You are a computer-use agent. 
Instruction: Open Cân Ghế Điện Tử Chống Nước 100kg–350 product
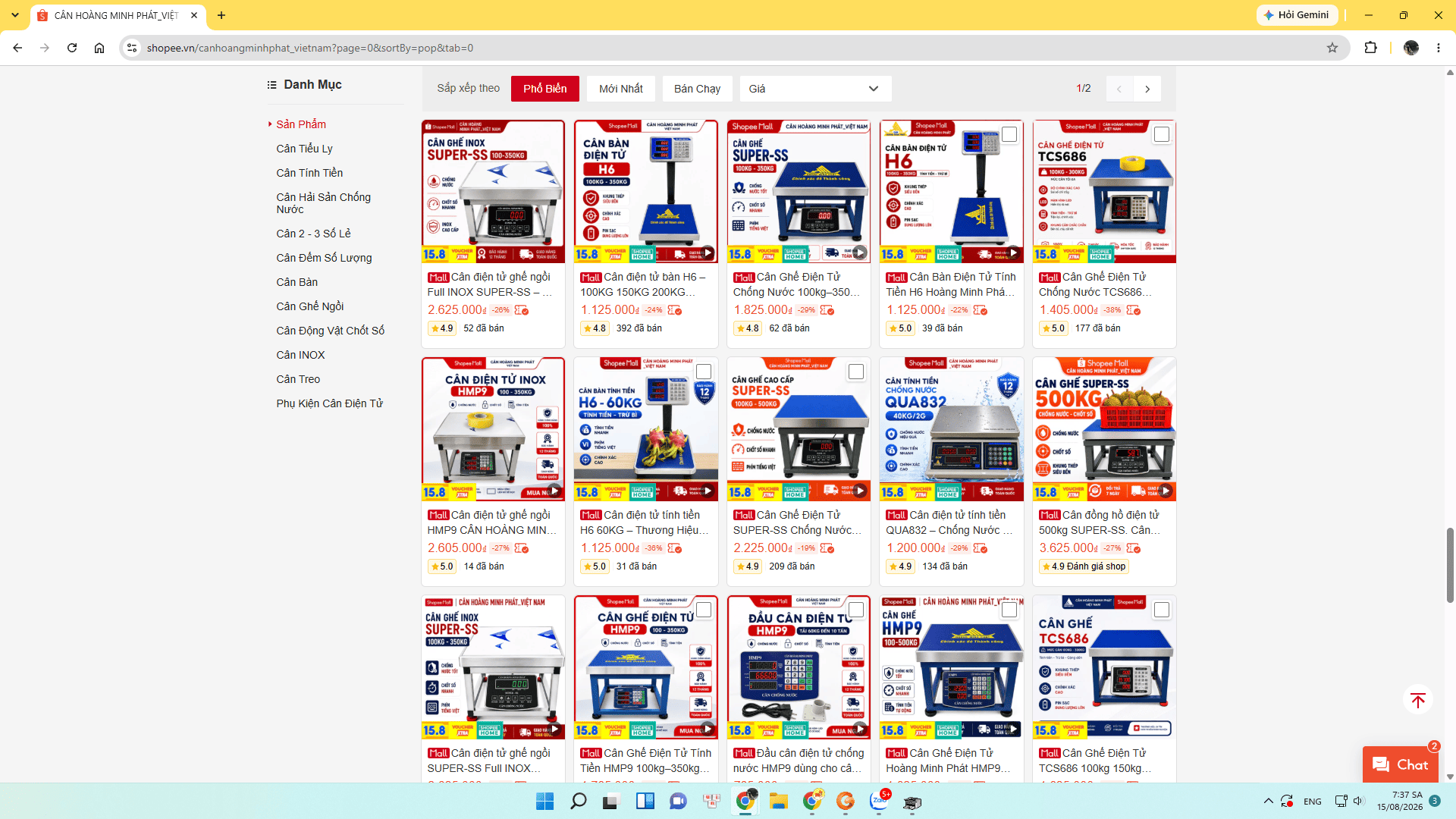coord(799,234)
